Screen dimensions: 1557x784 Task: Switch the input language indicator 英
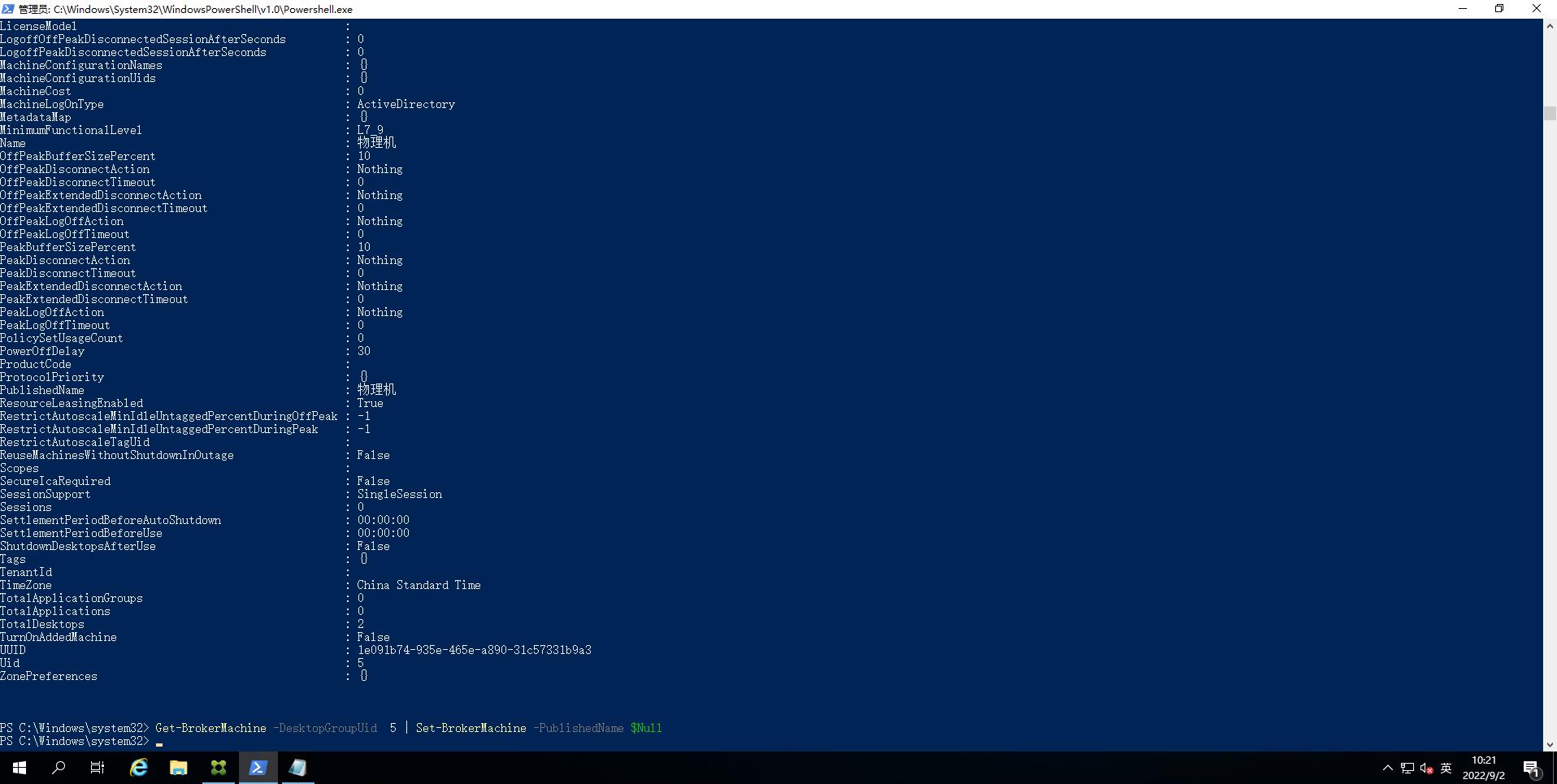coord(1446,768)
